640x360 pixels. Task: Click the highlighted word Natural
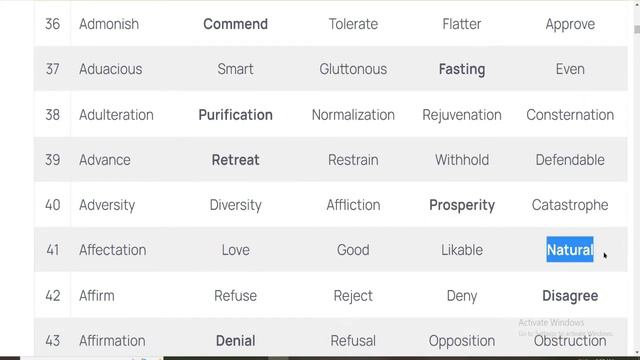click(570, 249)
